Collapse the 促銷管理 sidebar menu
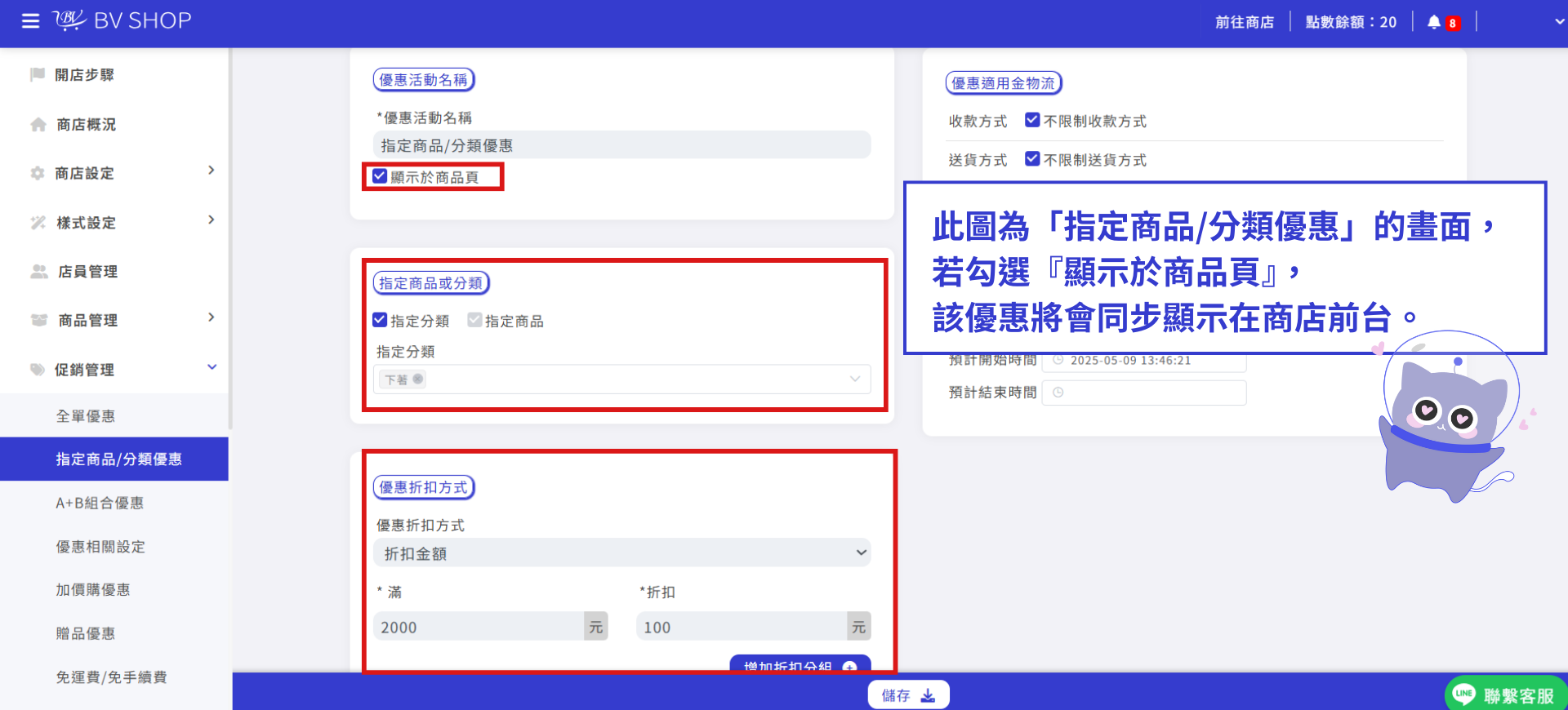 212,367
